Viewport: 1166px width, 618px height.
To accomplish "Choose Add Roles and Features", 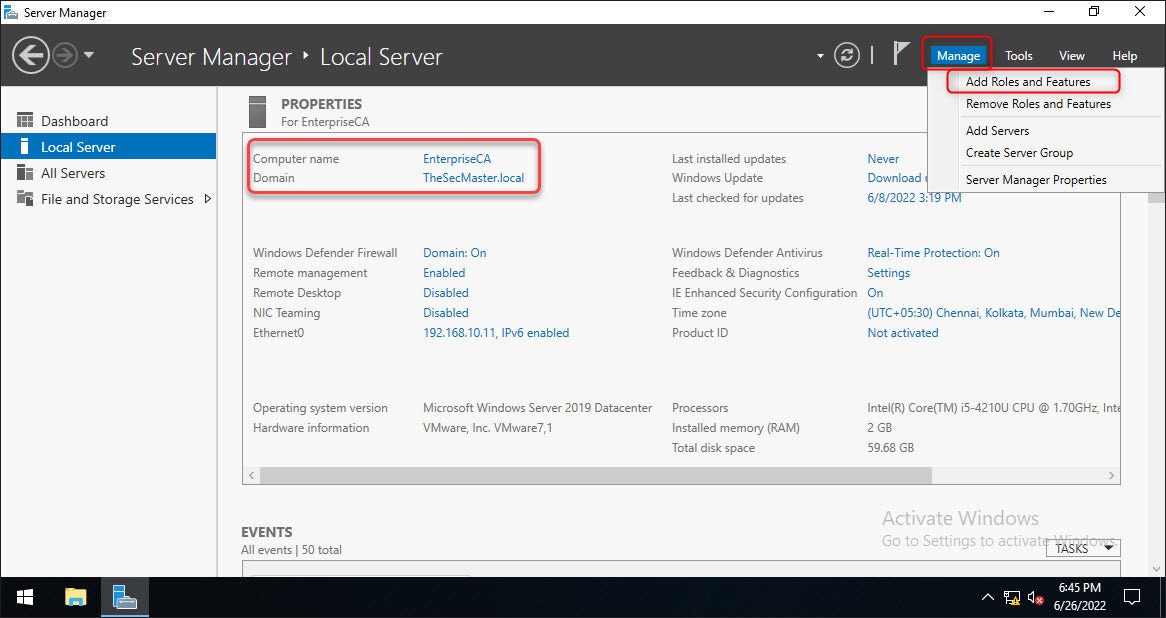I will [1028, 82].
